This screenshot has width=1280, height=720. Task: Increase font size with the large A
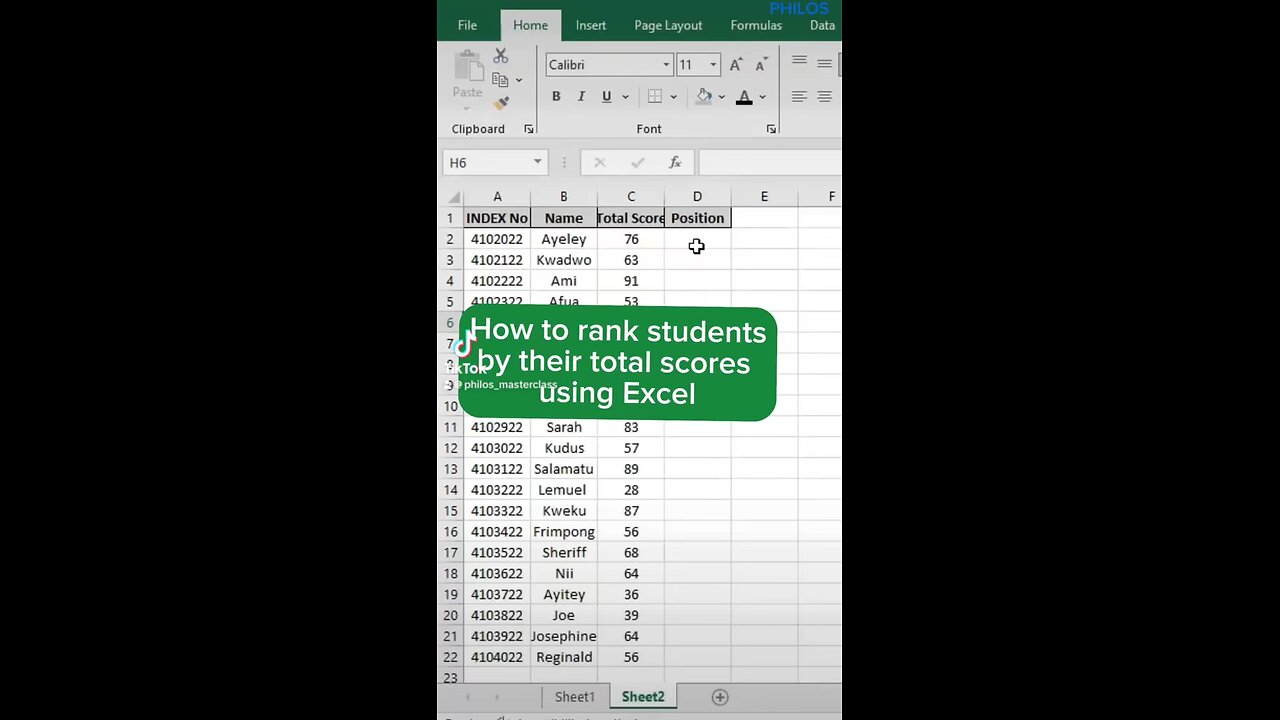735,65
